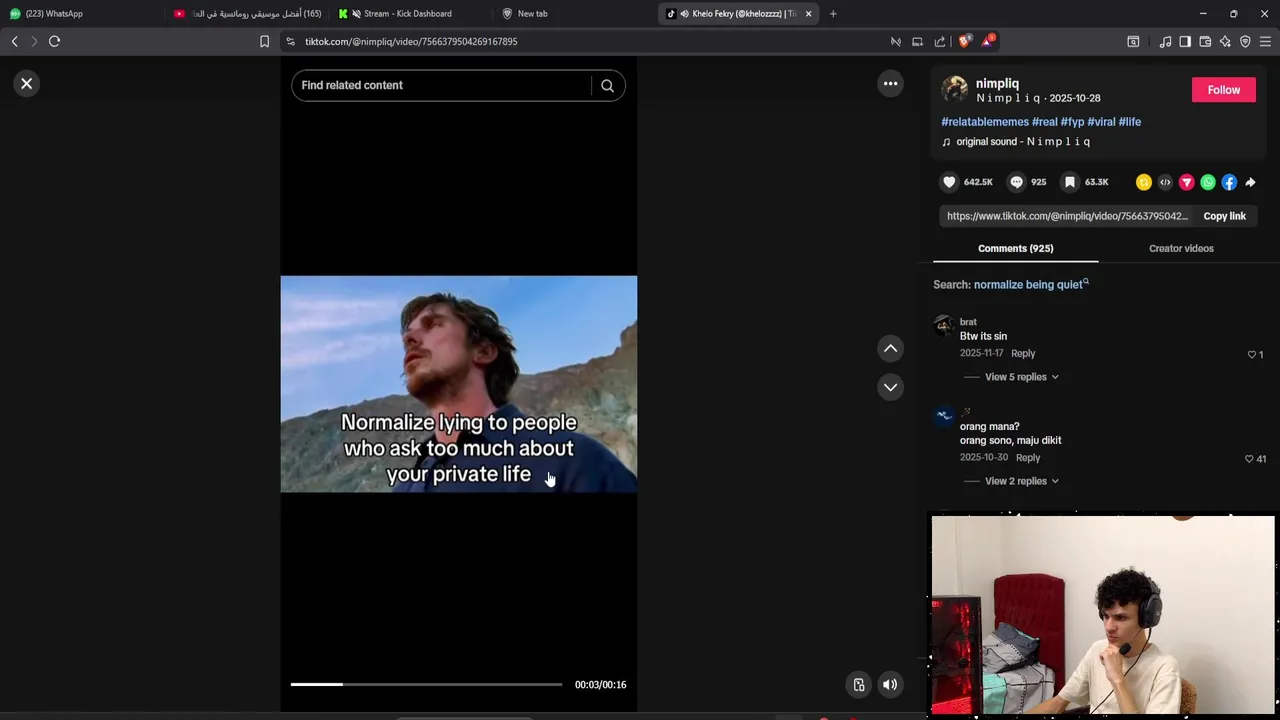
Task: Like the 'orang mana?' comment
Action: tap(1249, 459)
